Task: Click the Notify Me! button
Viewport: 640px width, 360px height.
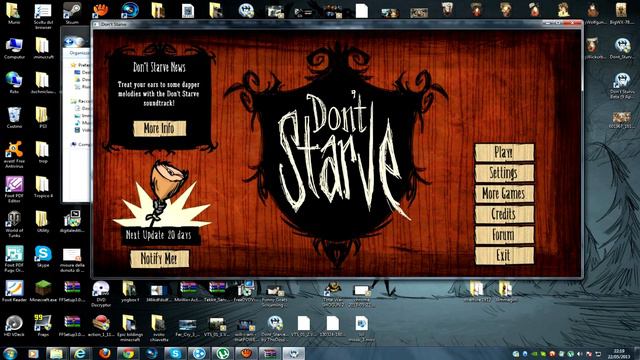Action: 160,259
